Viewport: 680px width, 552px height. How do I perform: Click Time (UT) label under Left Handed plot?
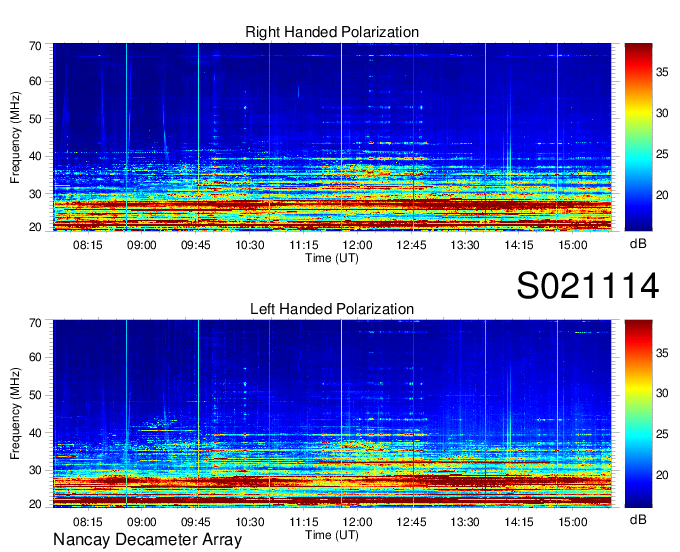coord(332,535)
